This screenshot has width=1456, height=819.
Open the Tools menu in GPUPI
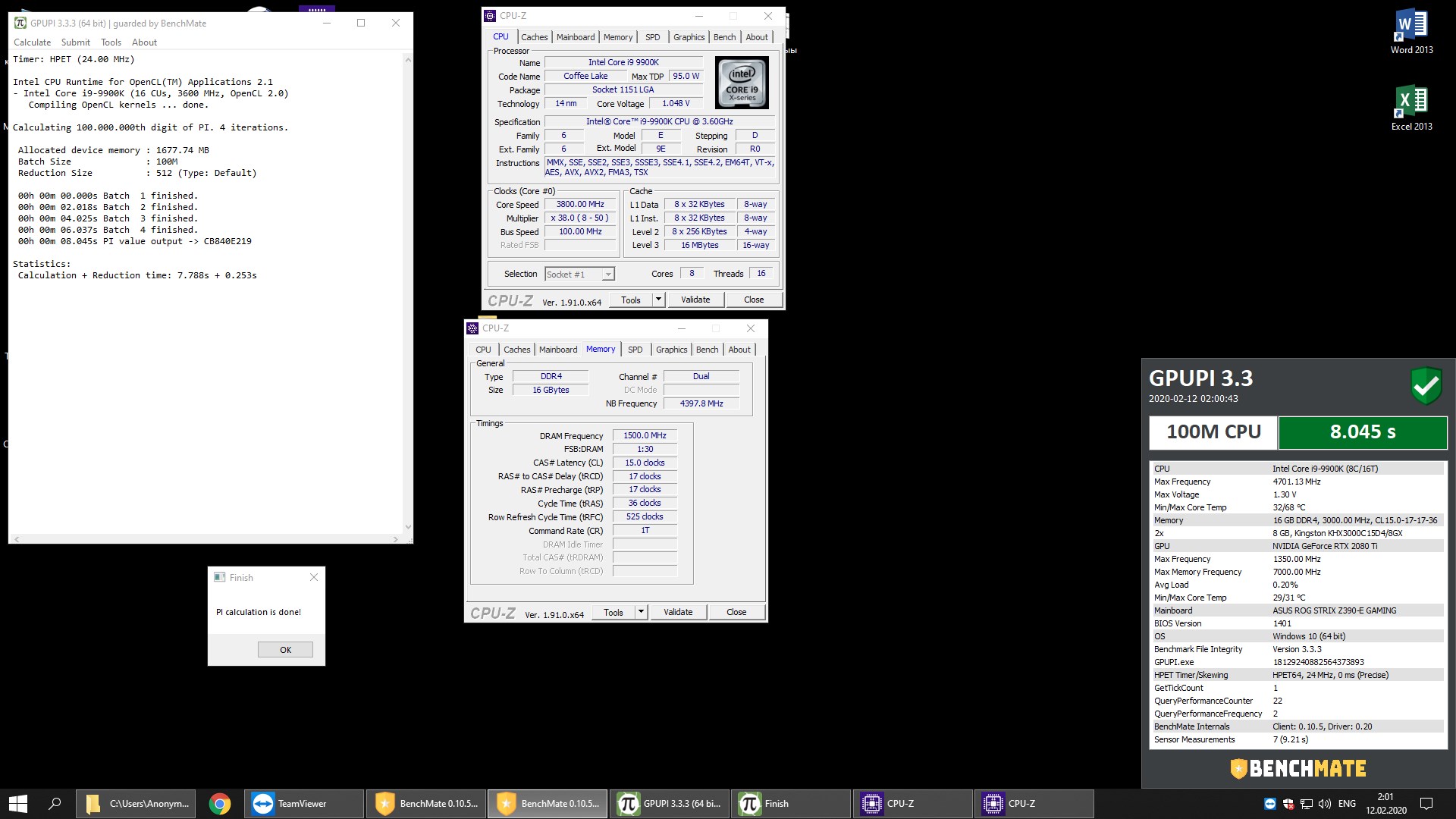[111, 42]
